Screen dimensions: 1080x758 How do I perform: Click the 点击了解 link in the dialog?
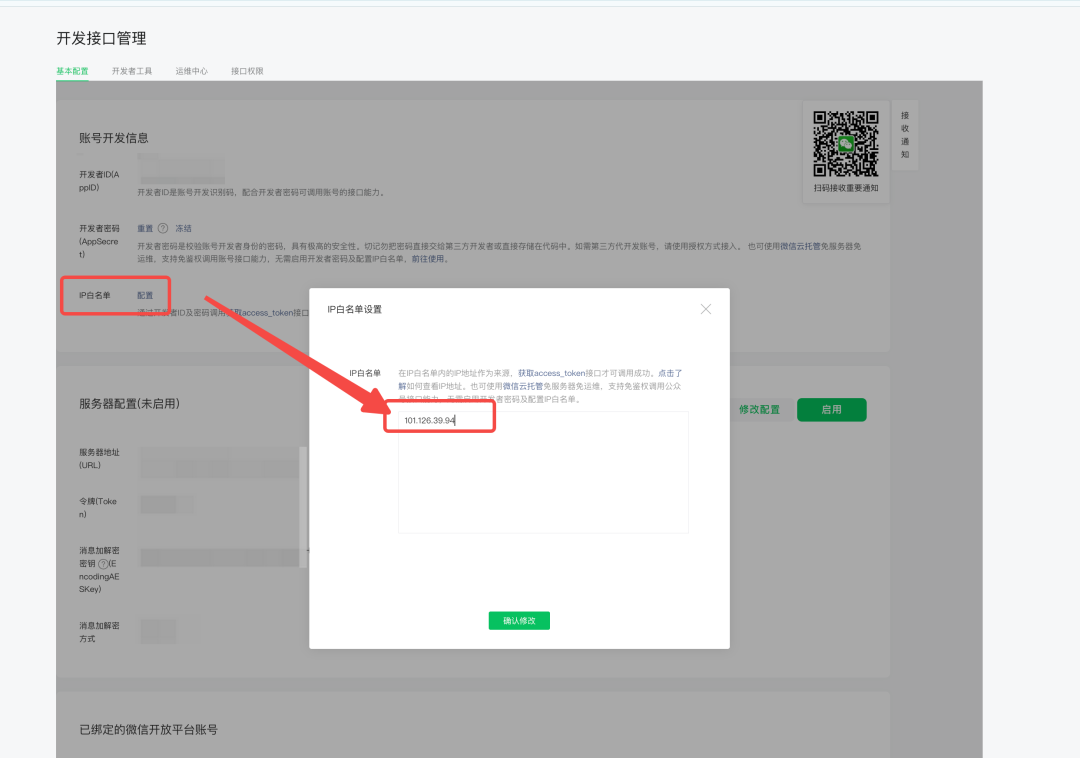[670, 373]
